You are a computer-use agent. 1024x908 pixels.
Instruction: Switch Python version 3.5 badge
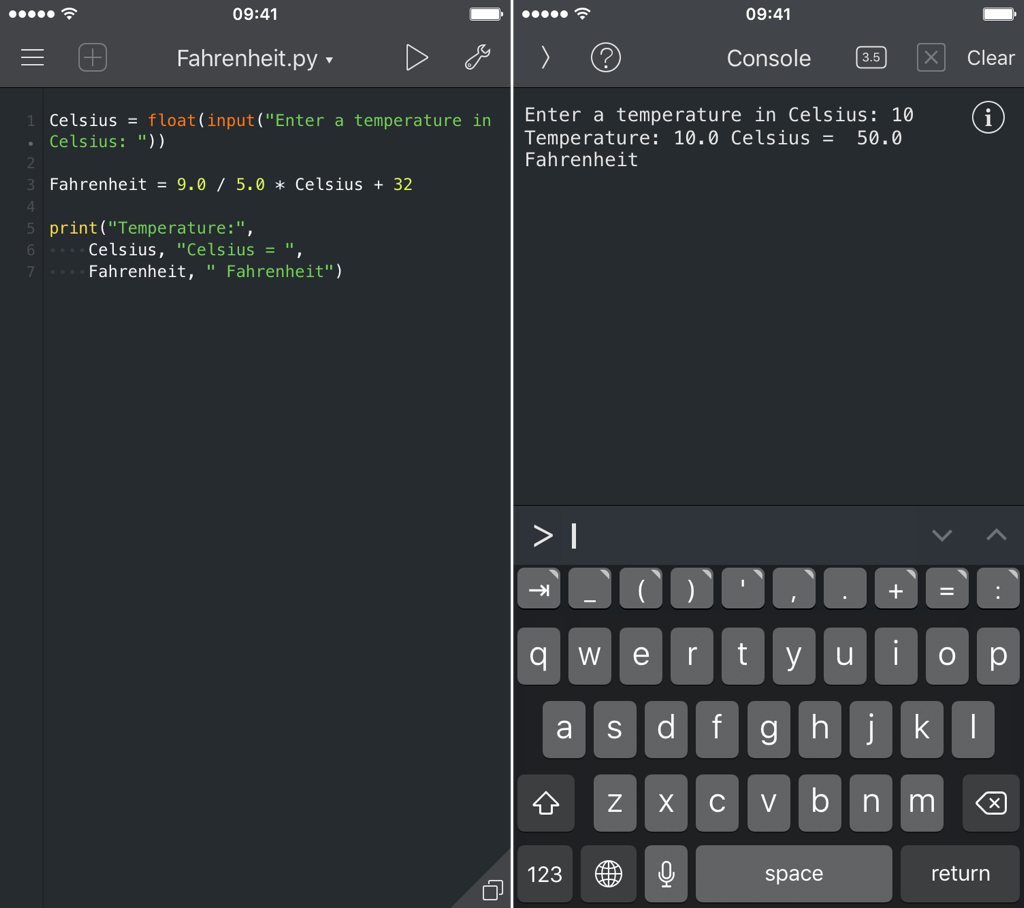(871, 57)
